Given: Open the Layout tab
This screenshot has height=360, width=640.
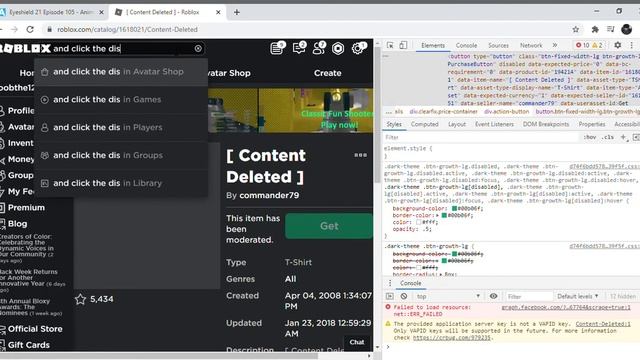Looking at the screenshot, I should coord(457,124).
